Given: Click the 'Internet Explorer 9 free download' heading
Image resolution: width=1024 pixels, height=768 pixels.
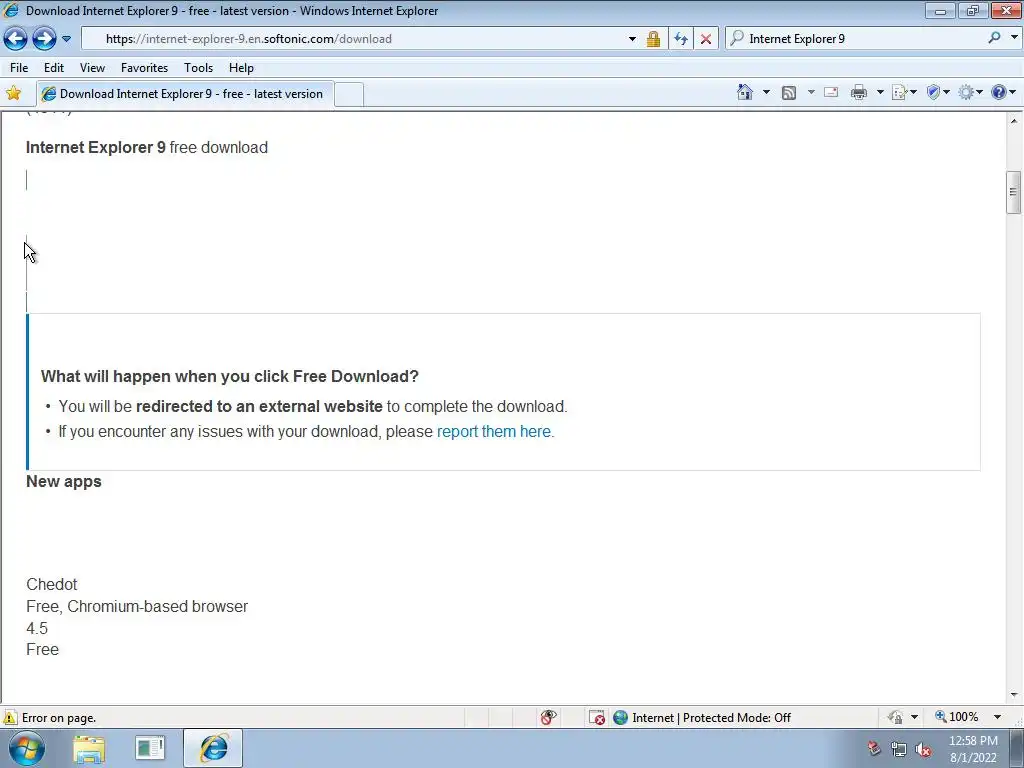Looking at the screenshot, I should 147,148.
